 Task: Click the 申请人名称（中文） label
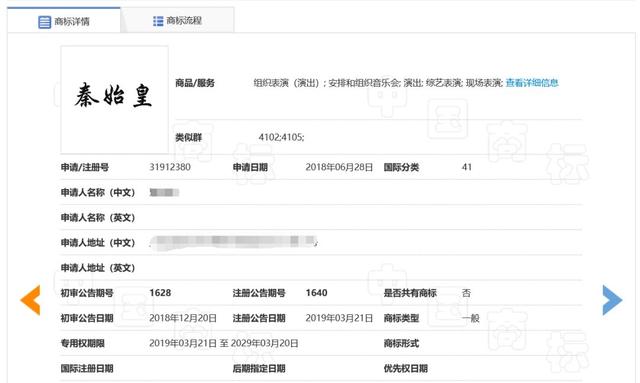[98, 192]
